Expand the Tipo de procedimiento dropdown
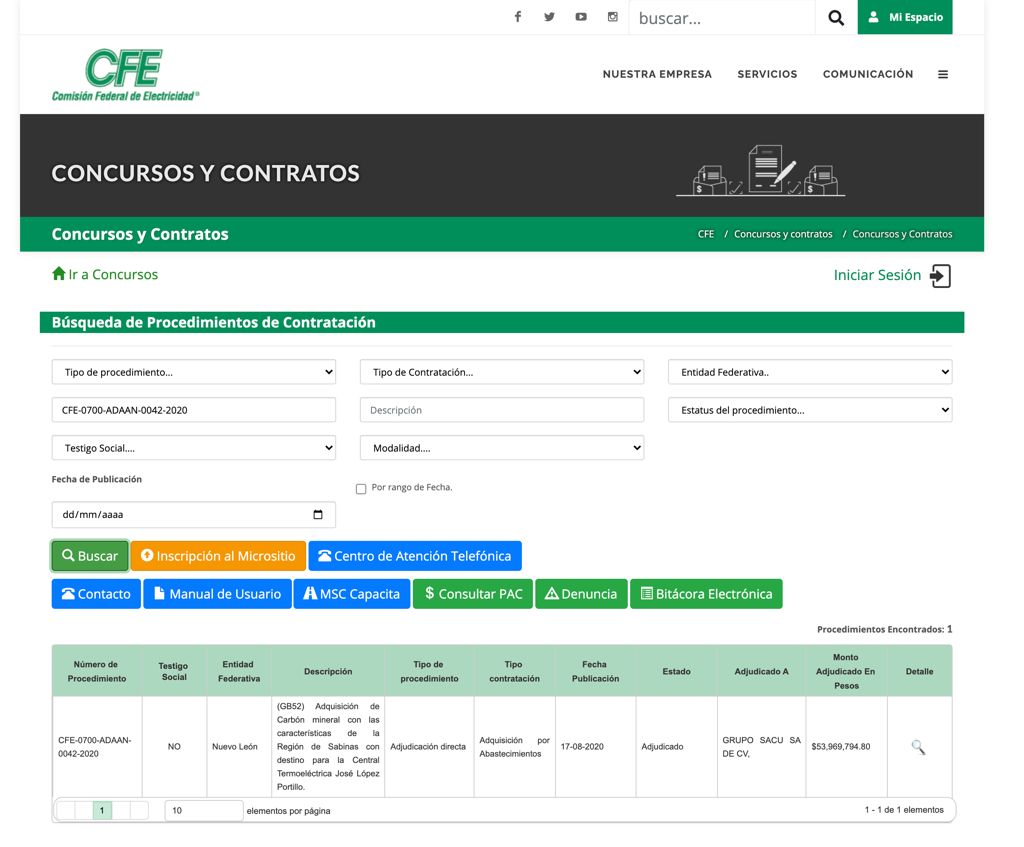 (193, 372)
